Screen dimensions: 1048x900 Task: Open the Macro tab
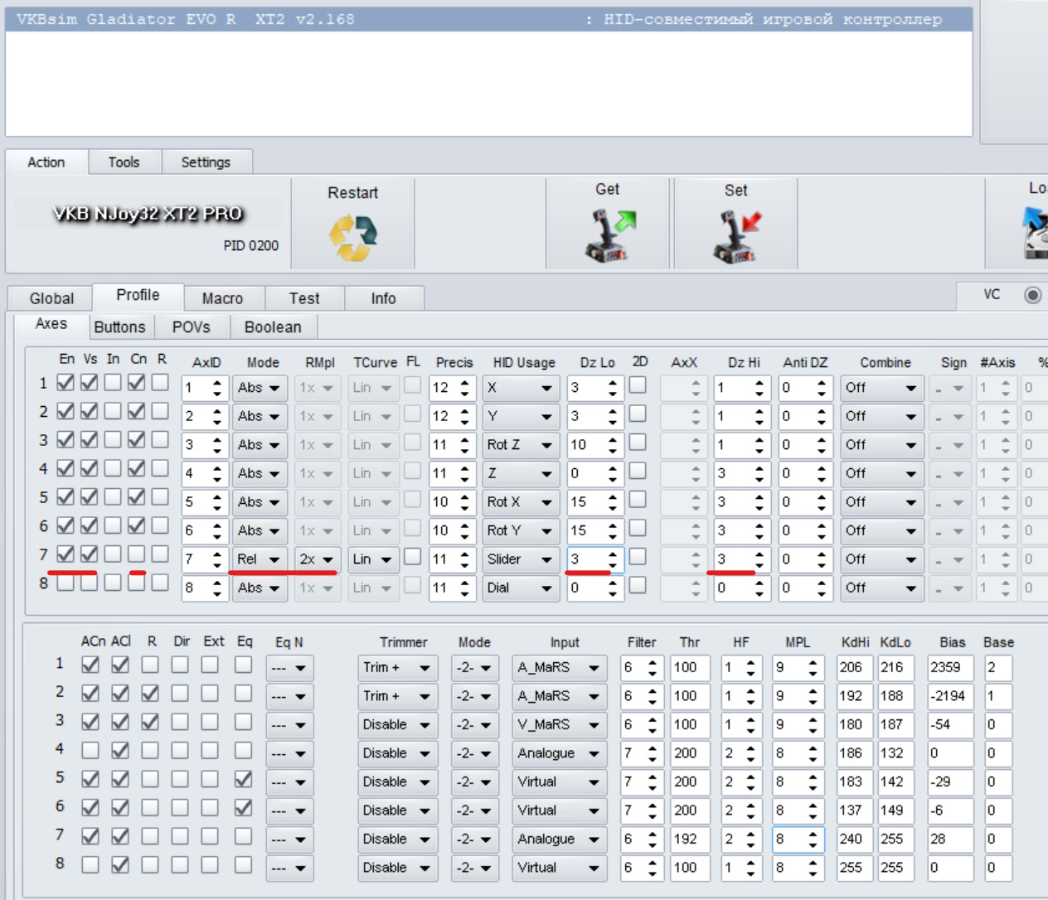223,299
